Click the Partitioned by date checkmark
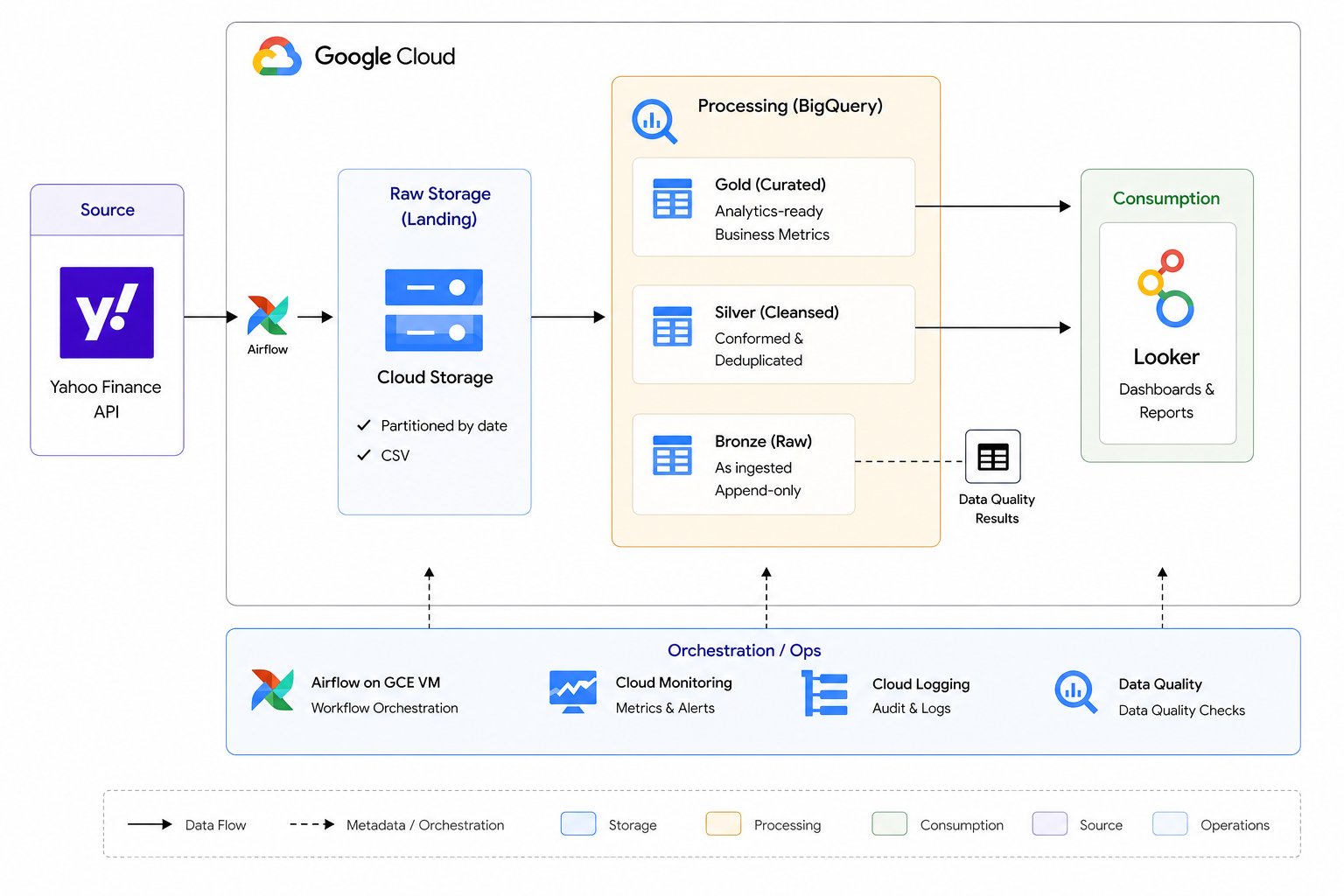Image resolution: width=1344 pixels, height=896 pixels. (x=364, y=425)
